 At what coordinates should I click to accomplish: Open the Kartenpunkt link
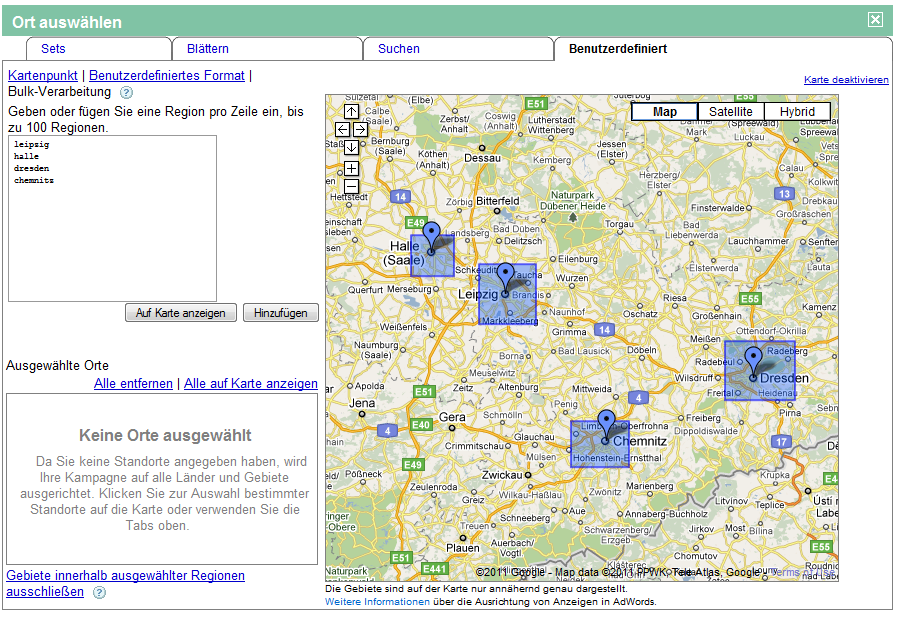coord(43,75)
